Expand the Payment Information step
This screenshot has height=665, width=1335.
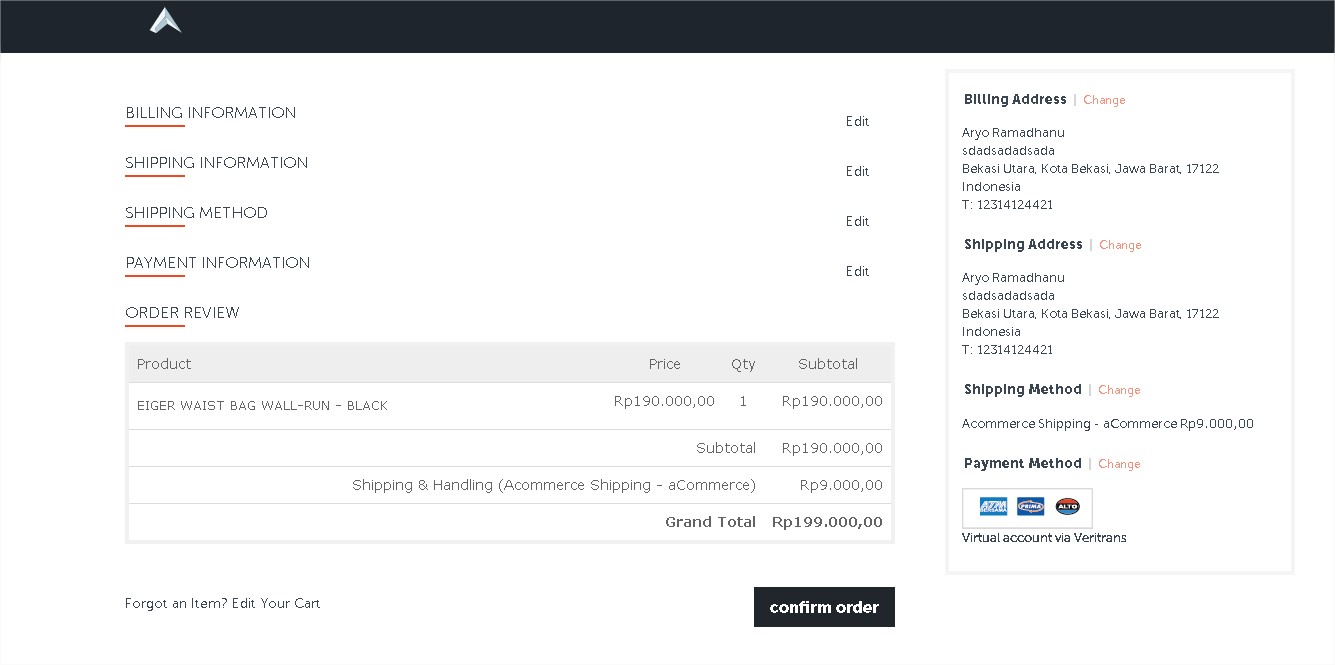(x=217, y=263)
